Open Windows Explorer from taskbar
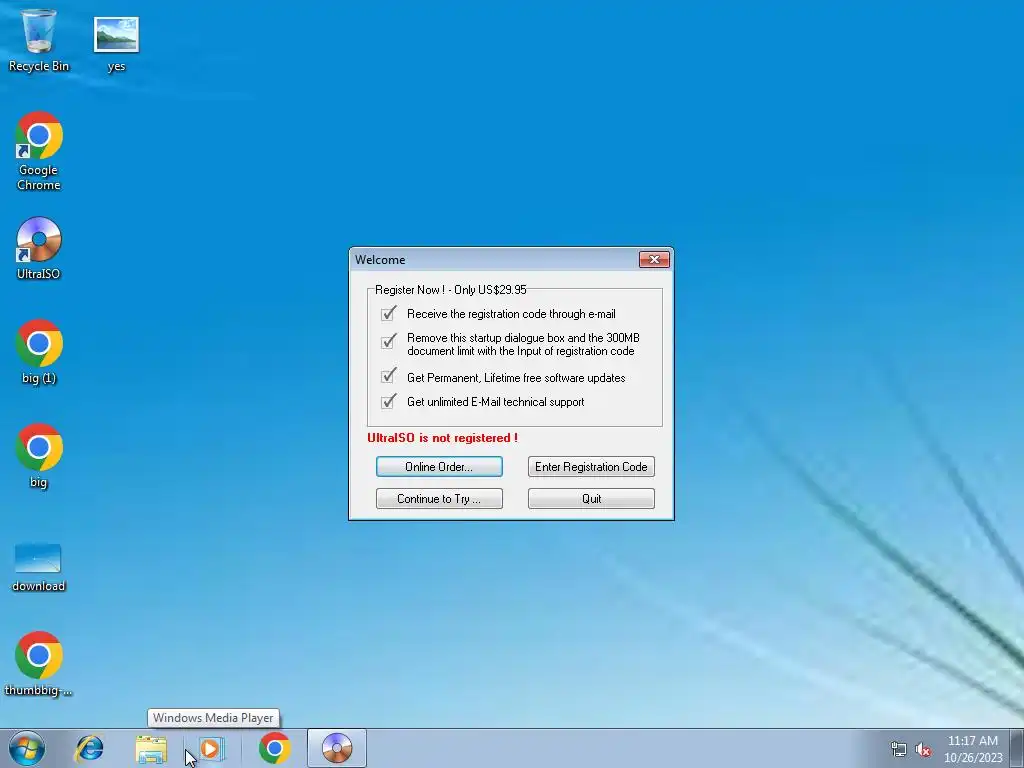1024x768 pixels. click(x=151, y=748)
